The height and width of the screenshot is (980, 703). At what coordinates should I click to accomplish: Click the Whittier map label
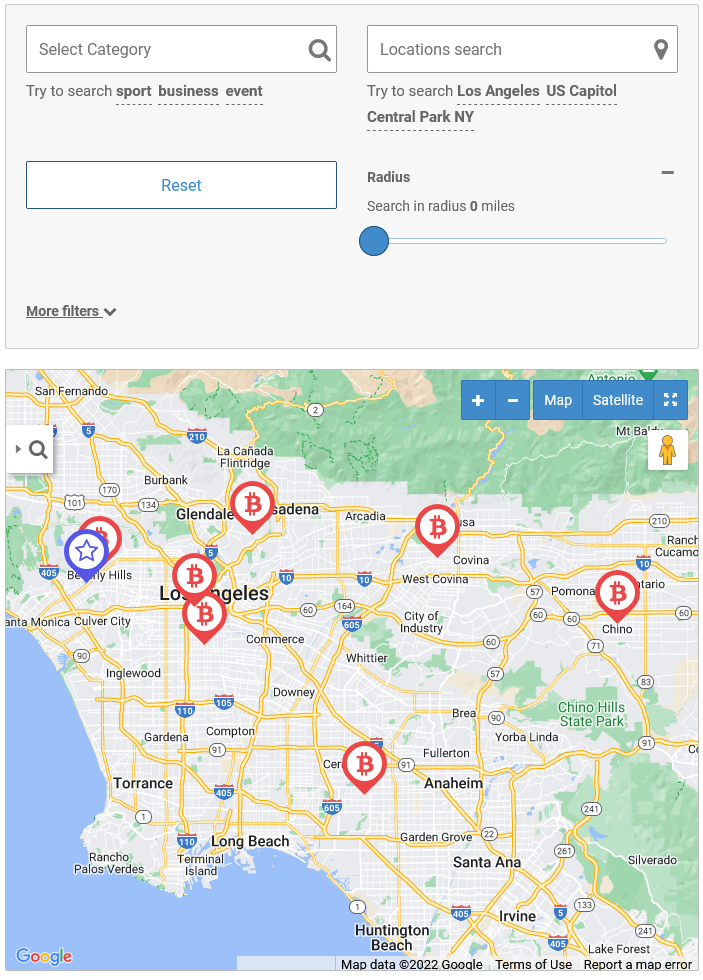click(x=367, y=658)
